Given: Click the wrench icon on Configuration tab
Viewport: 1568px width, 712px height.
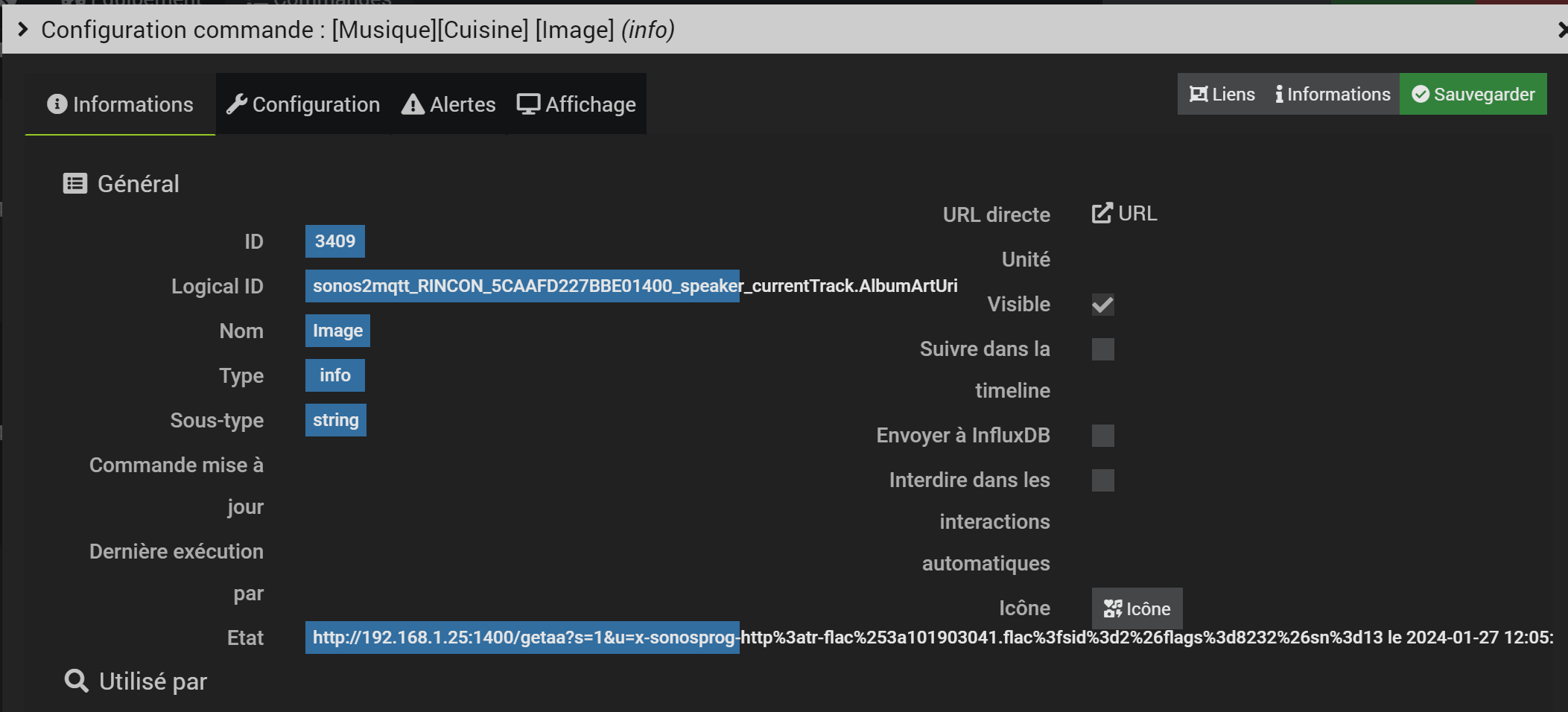Looking at the screenshot, I should tap(236, 104).
